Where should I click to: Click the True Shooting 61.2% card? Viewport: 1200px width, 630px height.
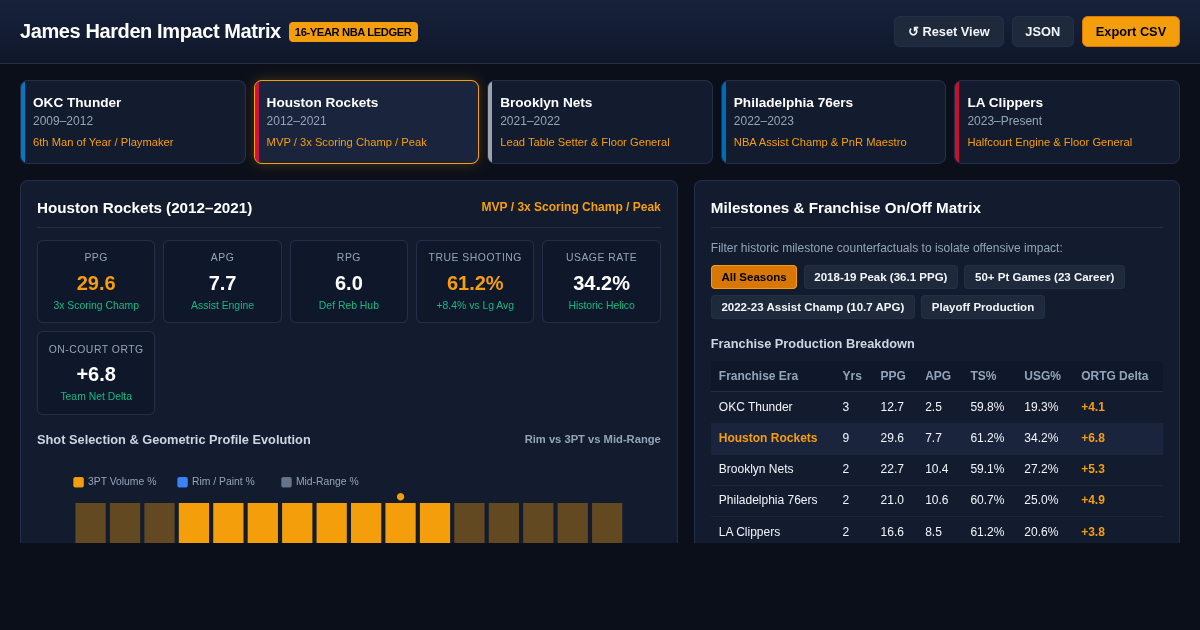pyautogui.click(x=475, y=282)
